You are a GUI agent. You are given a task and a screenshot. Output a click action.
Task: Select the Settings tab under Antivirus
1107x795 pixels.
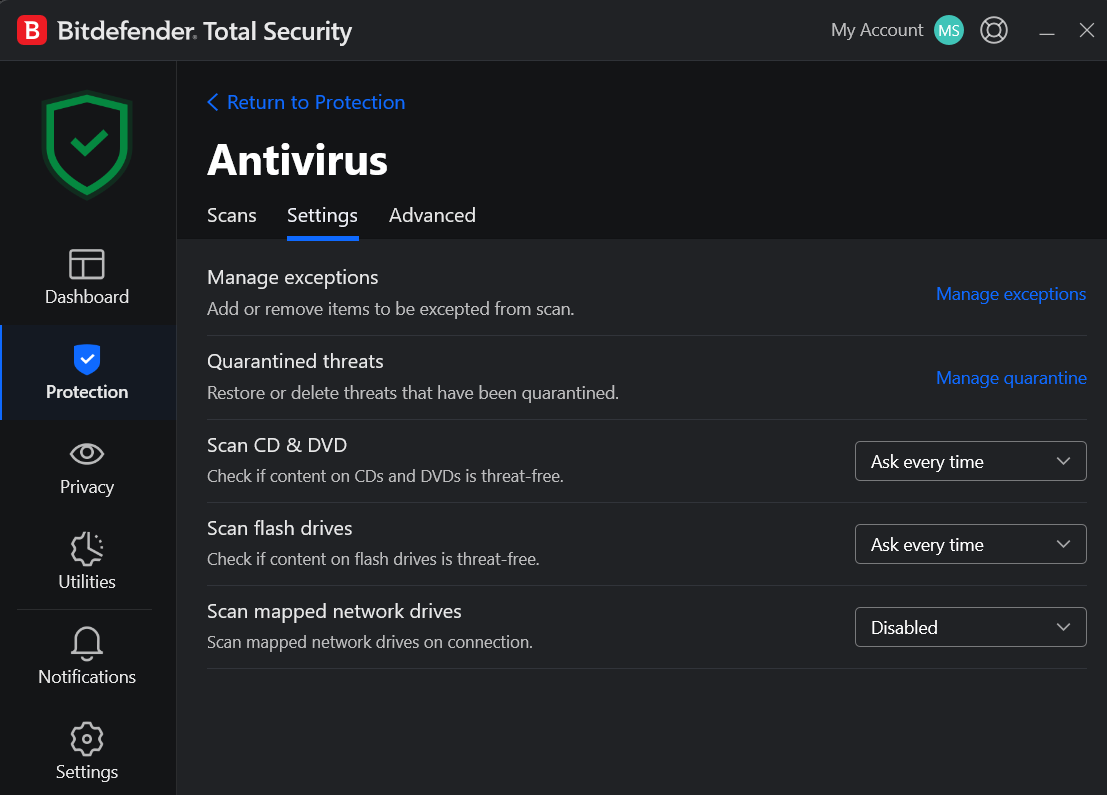[323, 215]
